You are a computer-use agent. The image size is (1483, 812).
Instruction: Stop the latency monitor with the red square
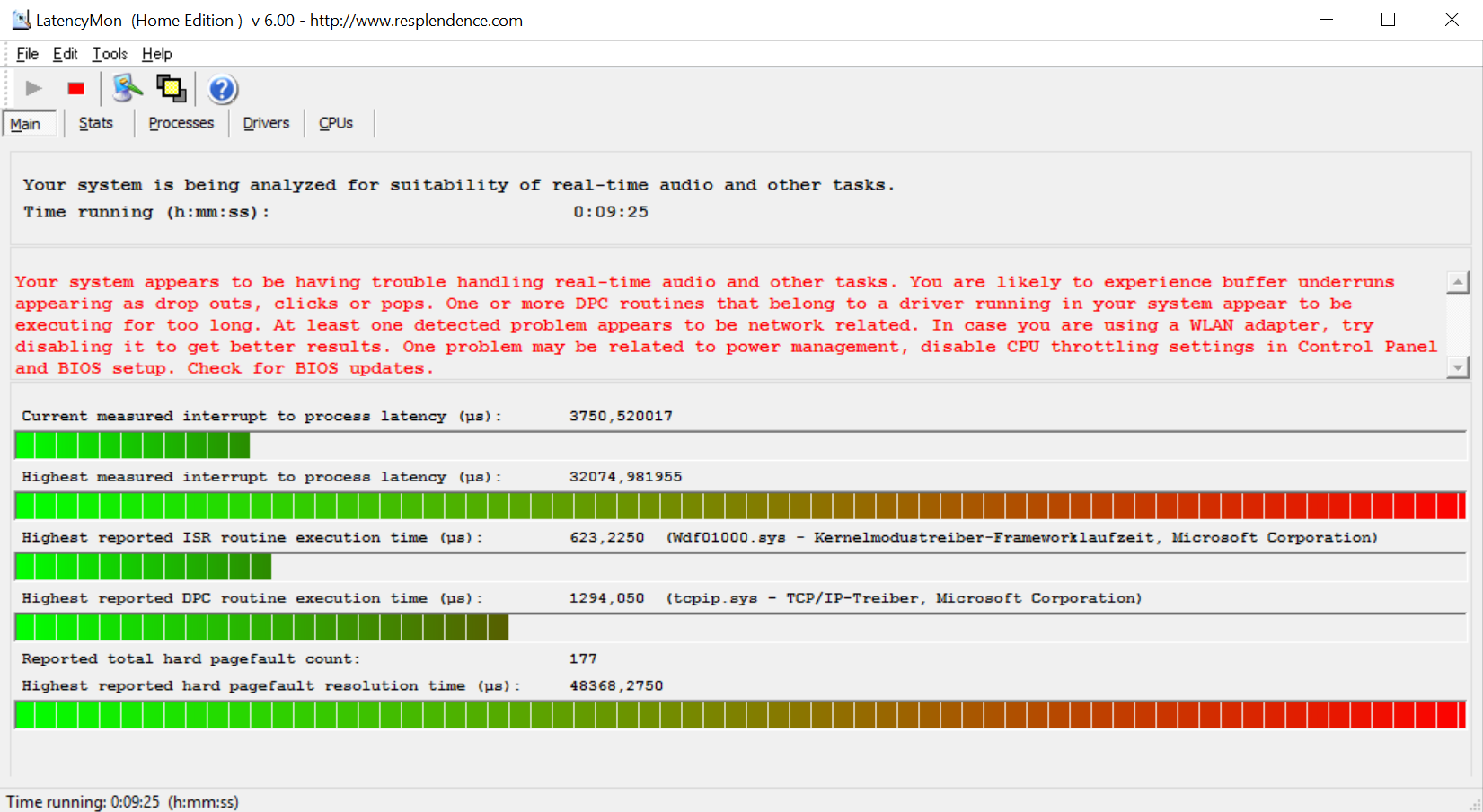coord(76,88)
